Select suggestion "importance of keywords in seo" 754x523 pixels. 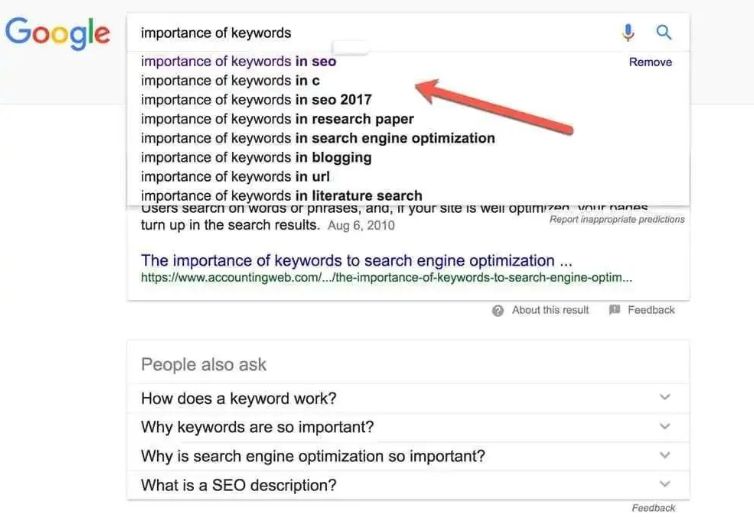coord(238,62)
